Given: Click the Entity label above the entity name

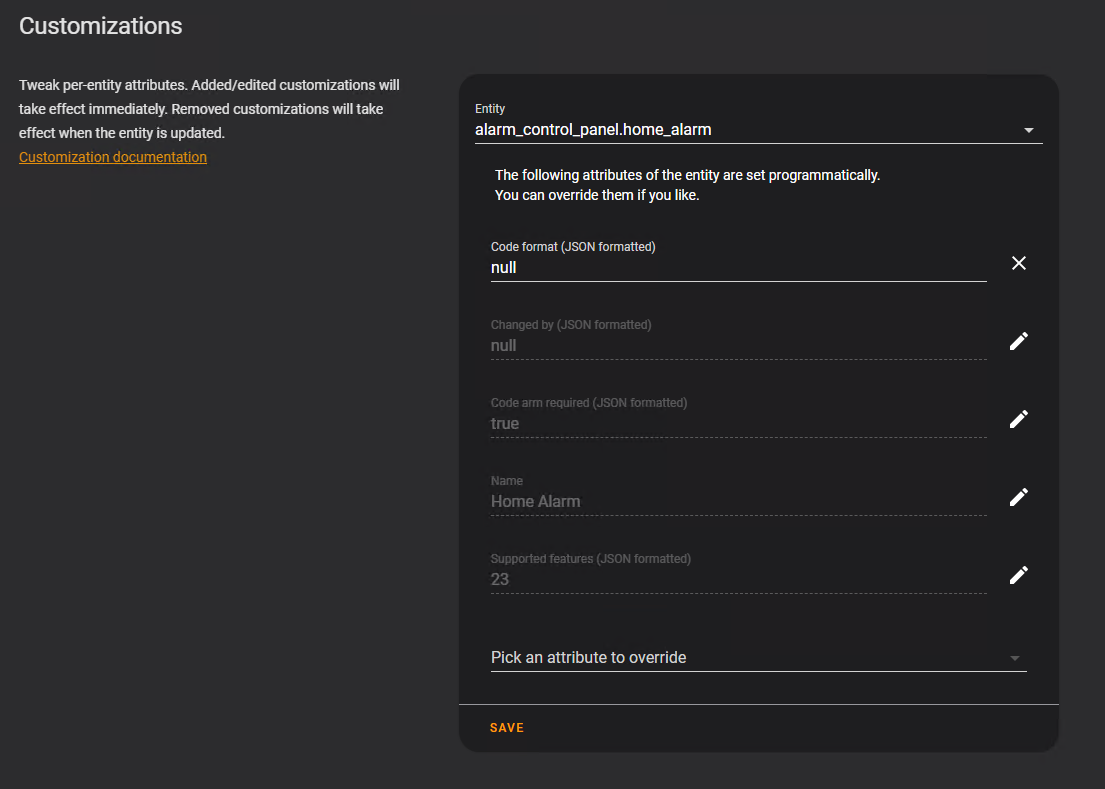Looking at the screenshot, I should pyautogui.click(x=490, y=108).
